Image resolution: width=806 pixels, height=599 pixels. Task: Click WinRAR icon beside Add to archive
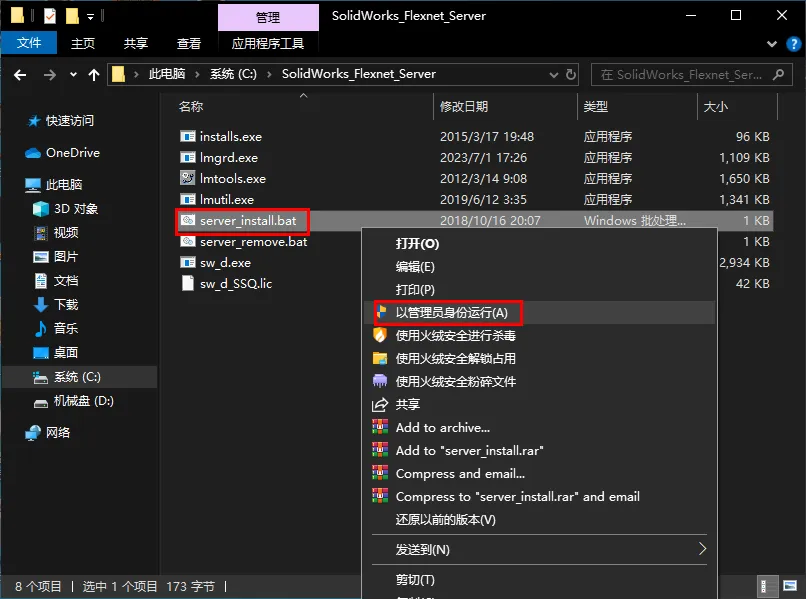click(x=380, y=427)
